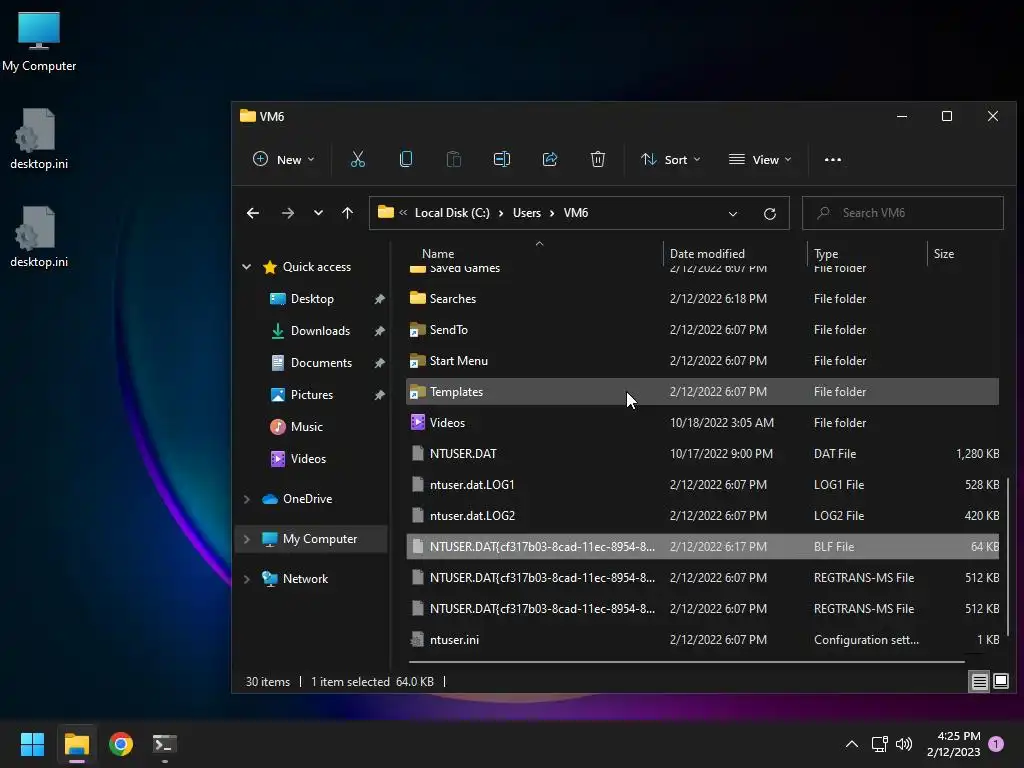Sort by Type column header
This screenshot has width=1024, height=768.
click(x=825, y=253)
